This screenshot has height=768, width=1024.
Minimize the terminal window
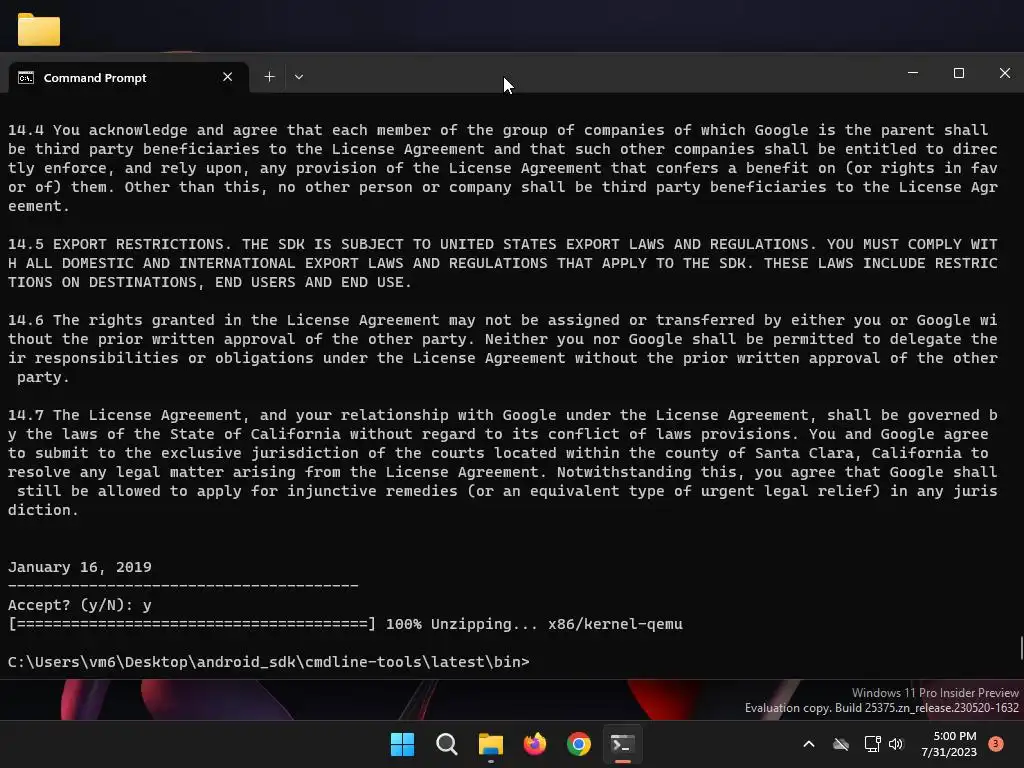pyautogui.click(x=913, y=73)
